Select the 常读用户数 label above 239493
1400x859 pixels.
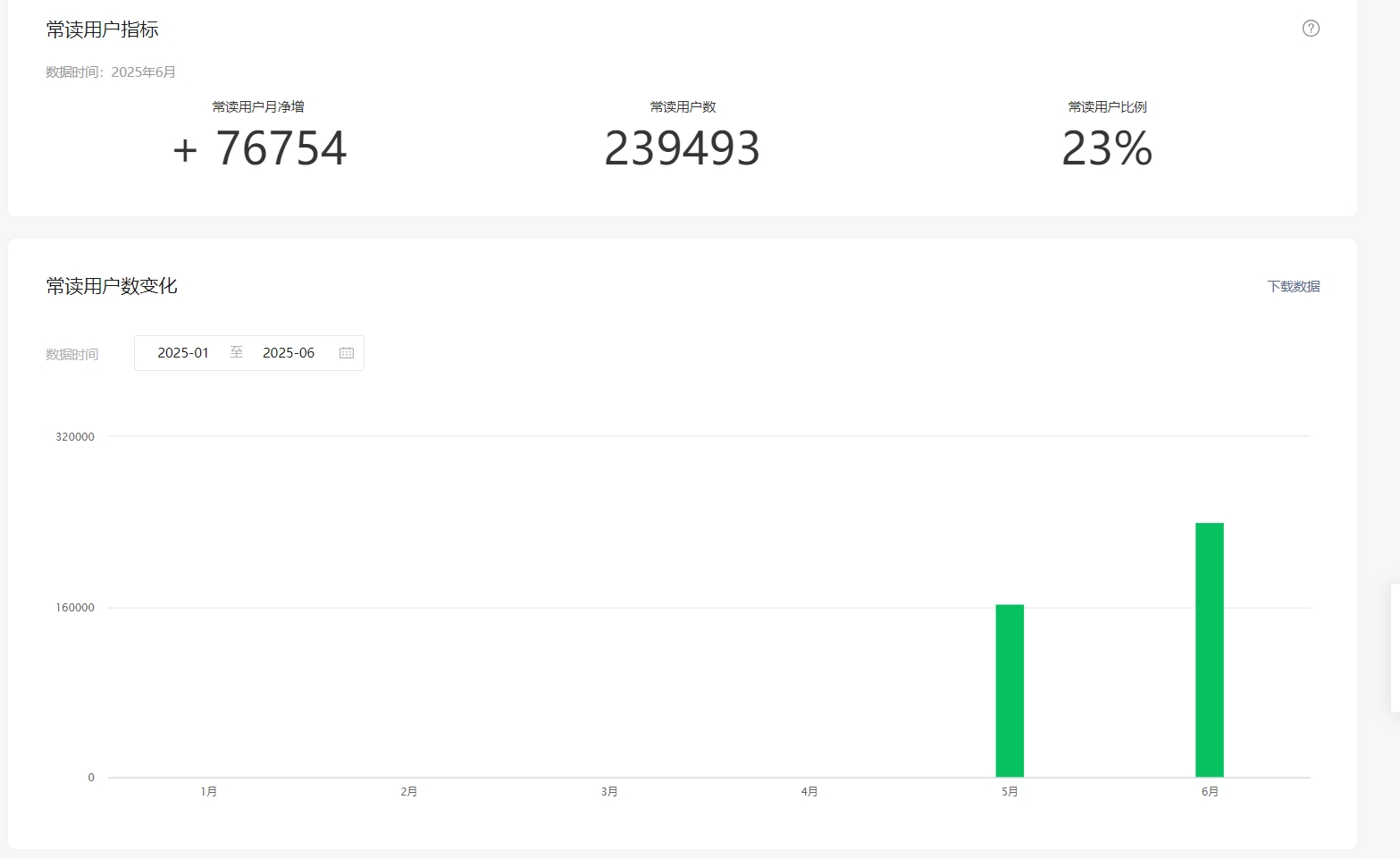[683, 107]
